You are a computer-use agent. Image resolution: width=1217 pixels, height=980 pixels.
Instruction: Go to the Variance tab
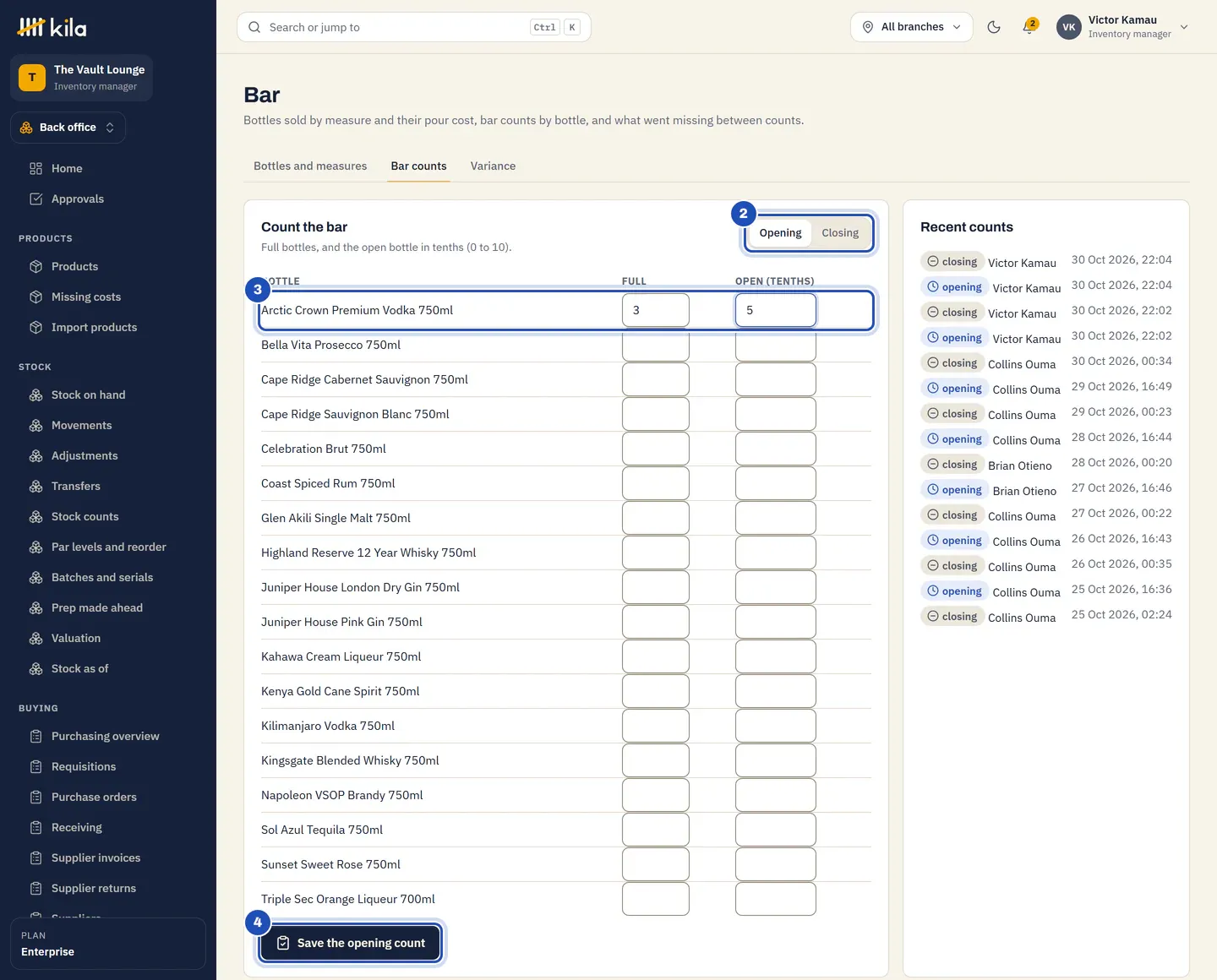pos(493,166)
